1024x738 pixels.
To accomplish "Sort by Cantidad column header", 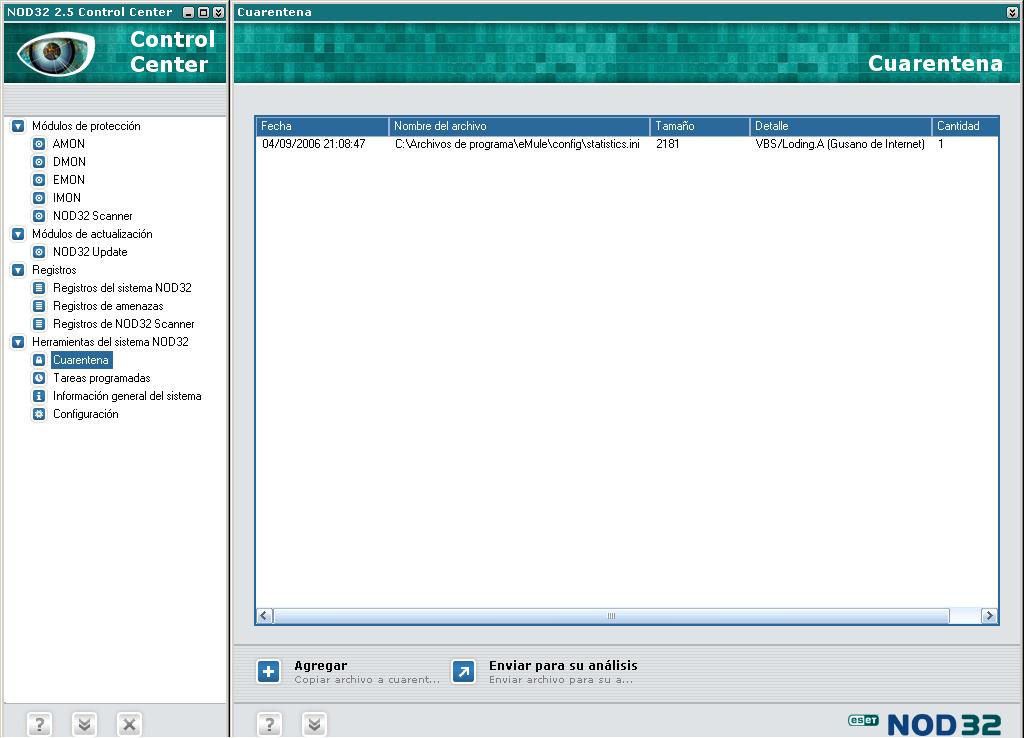I will (965, 126).
